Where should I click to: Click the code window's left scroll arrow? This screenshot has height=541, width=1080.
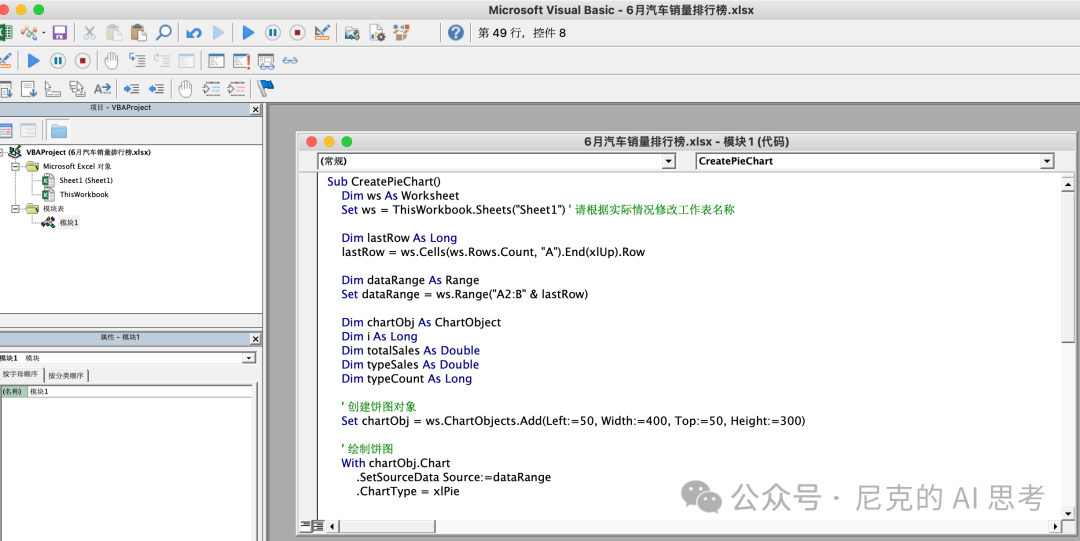[333, 527]
